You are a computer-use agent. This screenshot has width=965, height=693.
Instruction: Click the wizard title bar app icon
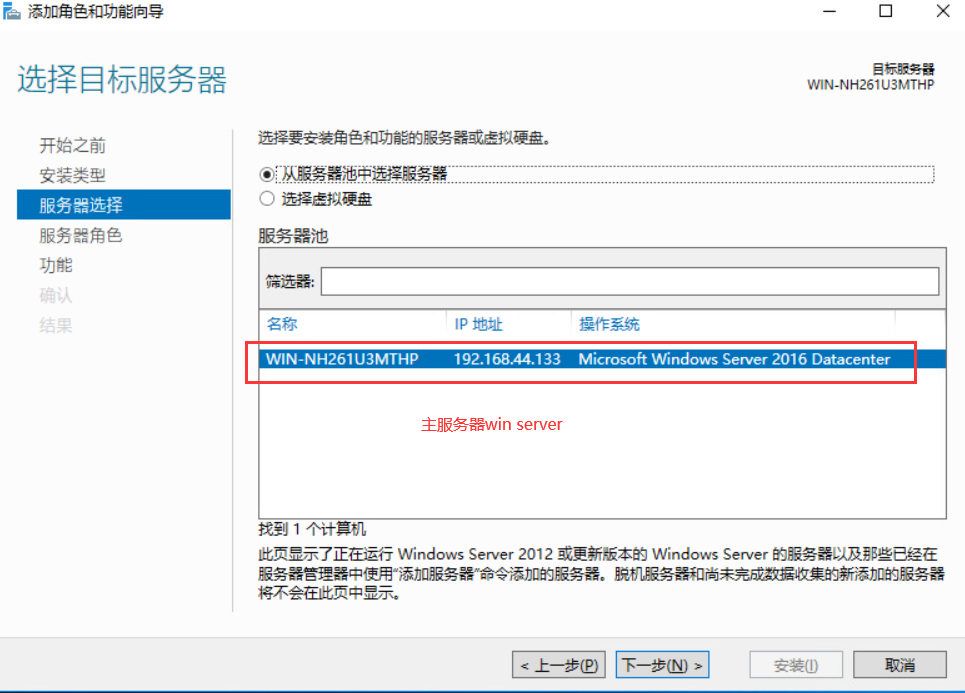[11, 11]
